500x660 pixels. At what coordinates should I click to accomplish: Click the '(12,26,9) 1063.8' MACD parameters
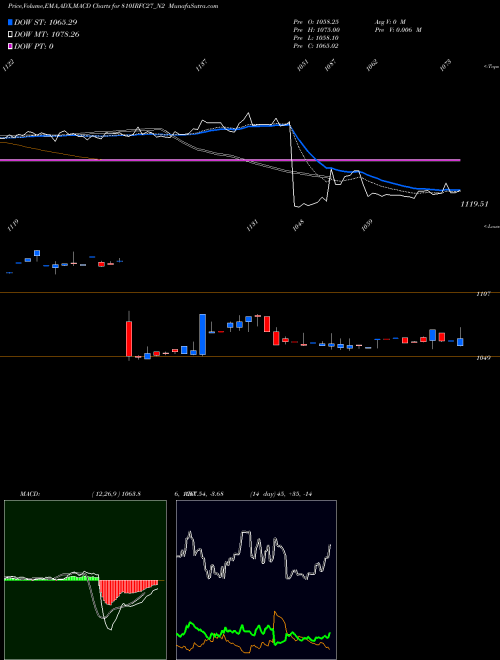coord(116,494)
